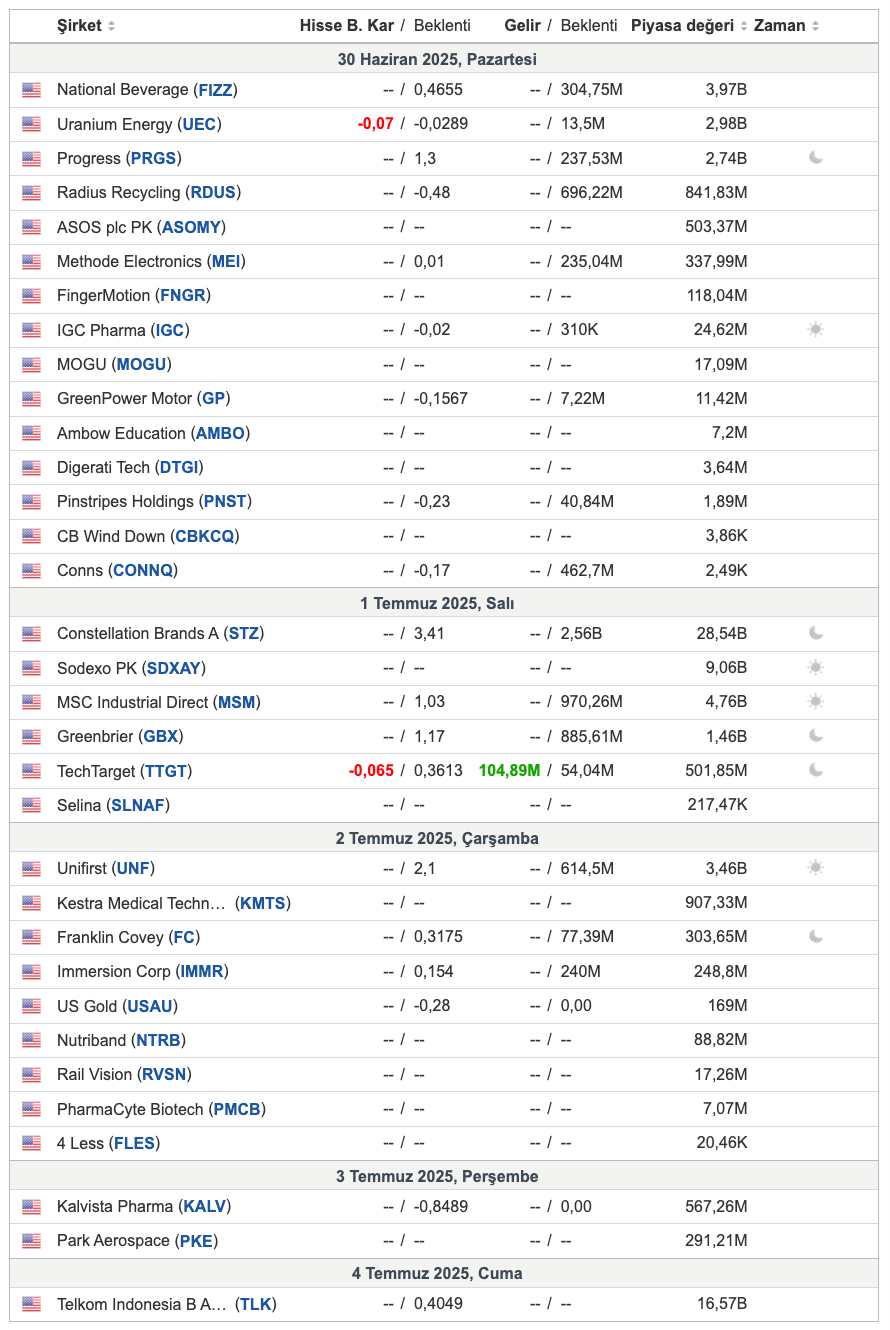The height and width of the screenshot is (1330, 890).
Task: Click the -0,8489 forecast value
Action: pyautogui.click(x=441, y=1206)
